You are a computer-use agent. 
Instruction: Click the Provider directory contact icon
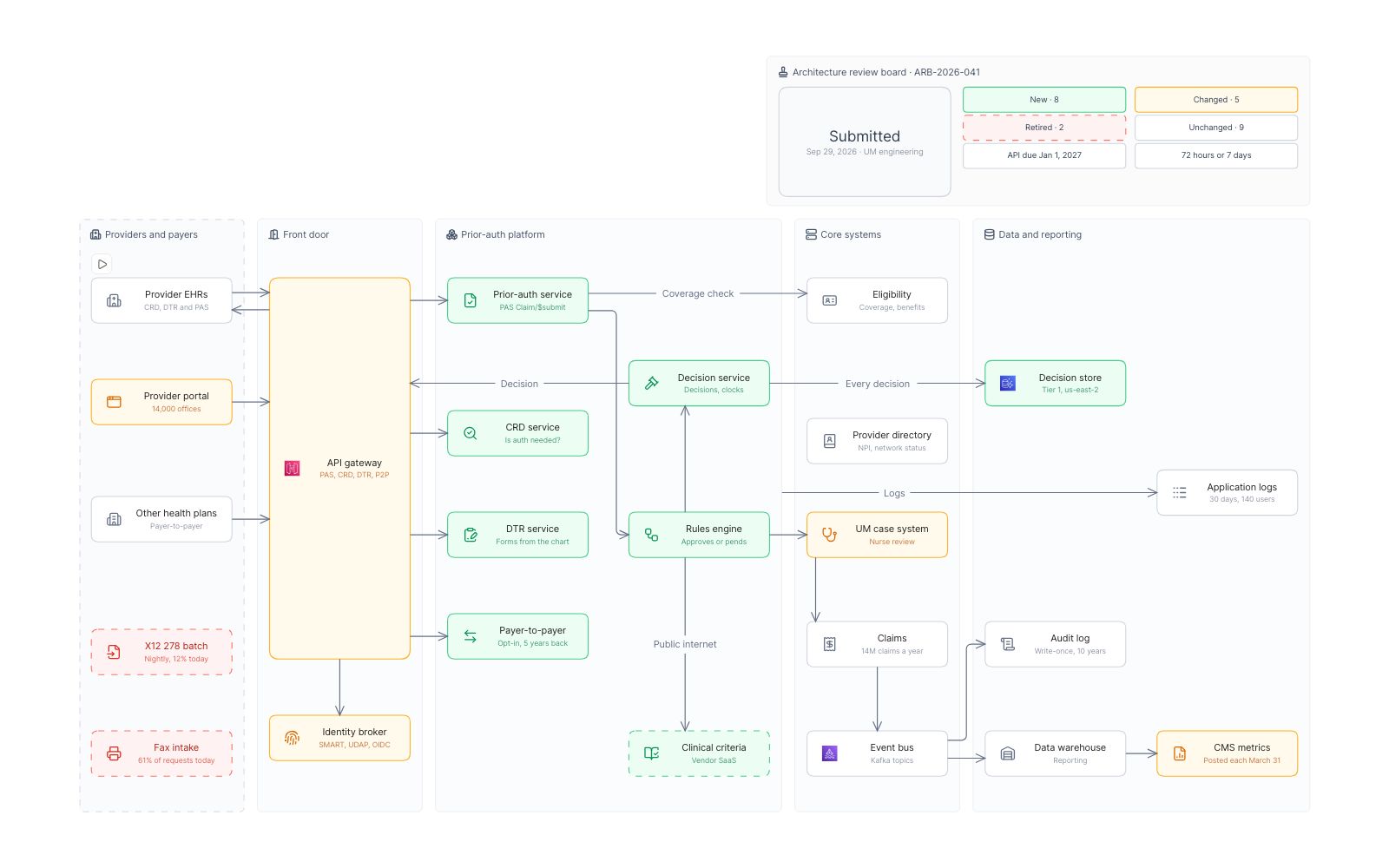[829, 441]
